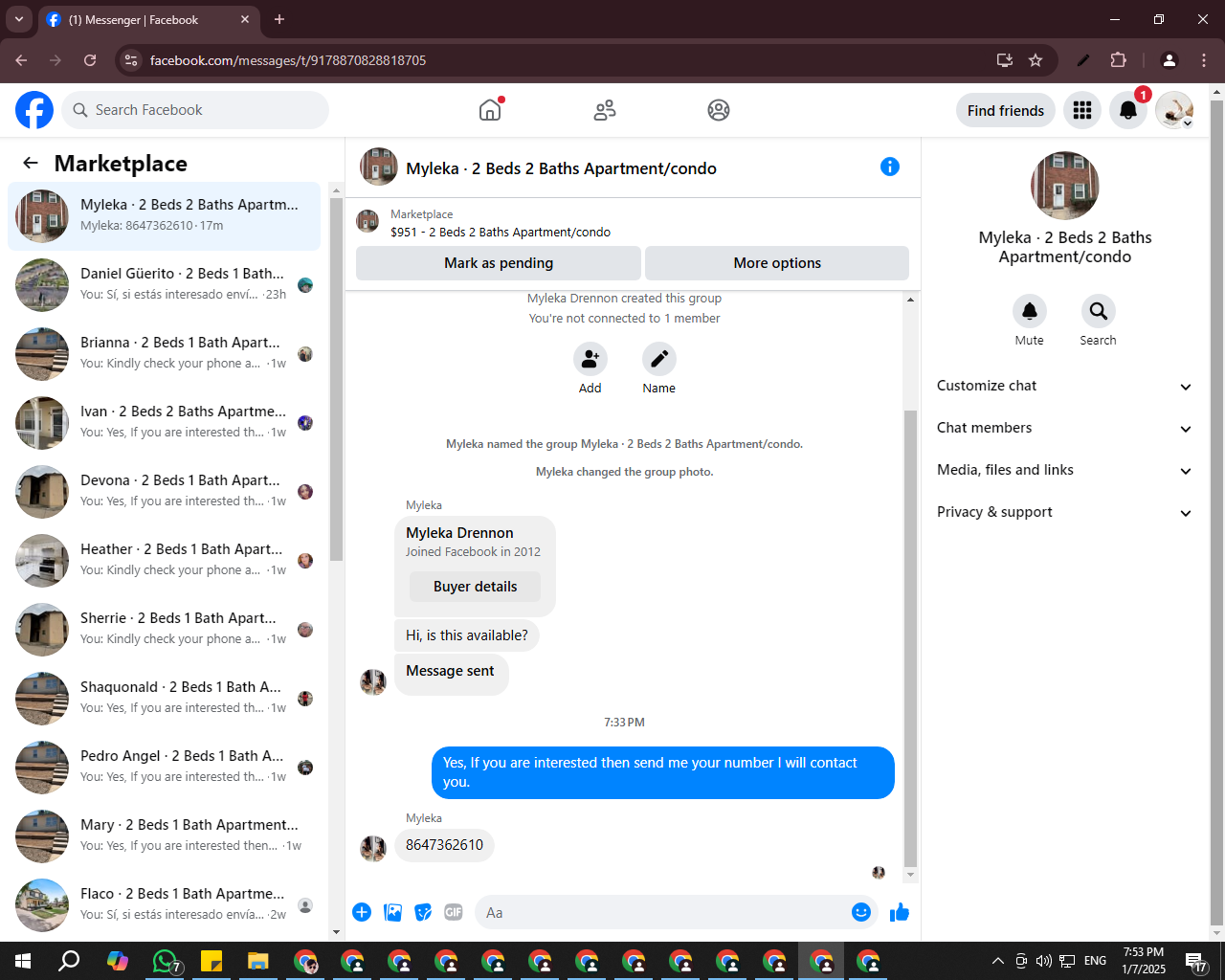The height and width of the screenshot is (980, 1225).
Task: Send a thumbs-up like
Action: [x=900, y=912]
